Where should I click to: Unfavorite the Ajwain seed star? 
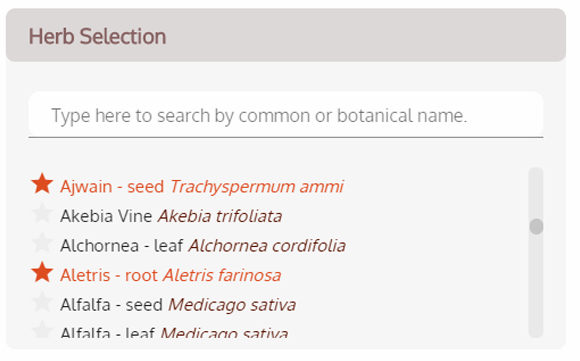42,183
